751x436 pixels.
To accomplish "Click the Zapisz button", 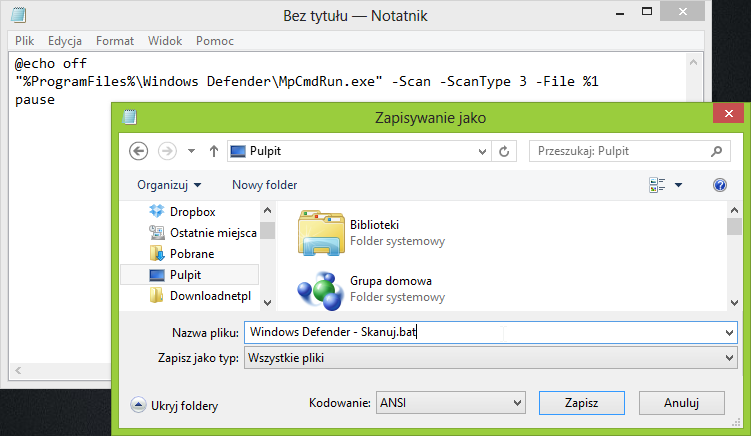I will click(581, 403).
